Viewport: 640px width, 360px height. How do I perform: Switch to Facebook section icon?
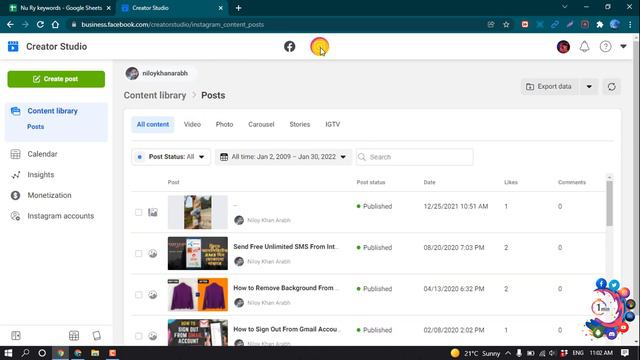[x=289, y=47]
